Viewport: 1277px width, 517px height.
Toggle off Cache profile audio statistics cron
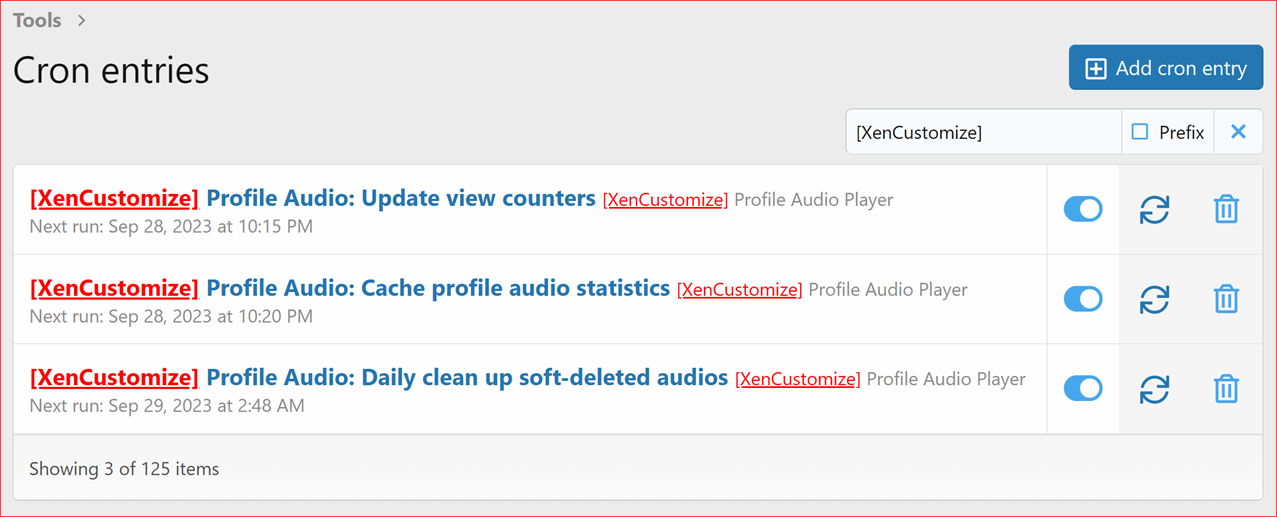(1082, 299)
